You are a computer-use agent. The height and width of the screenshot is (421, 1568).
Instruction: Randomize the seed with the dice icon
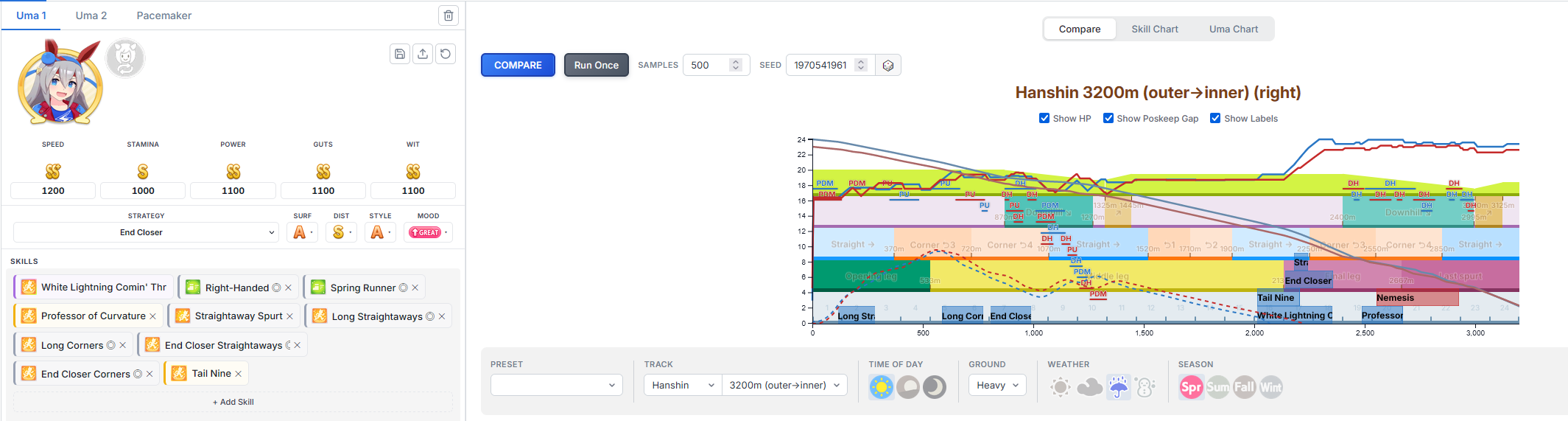pyautogui.click(x=888, y=65)
